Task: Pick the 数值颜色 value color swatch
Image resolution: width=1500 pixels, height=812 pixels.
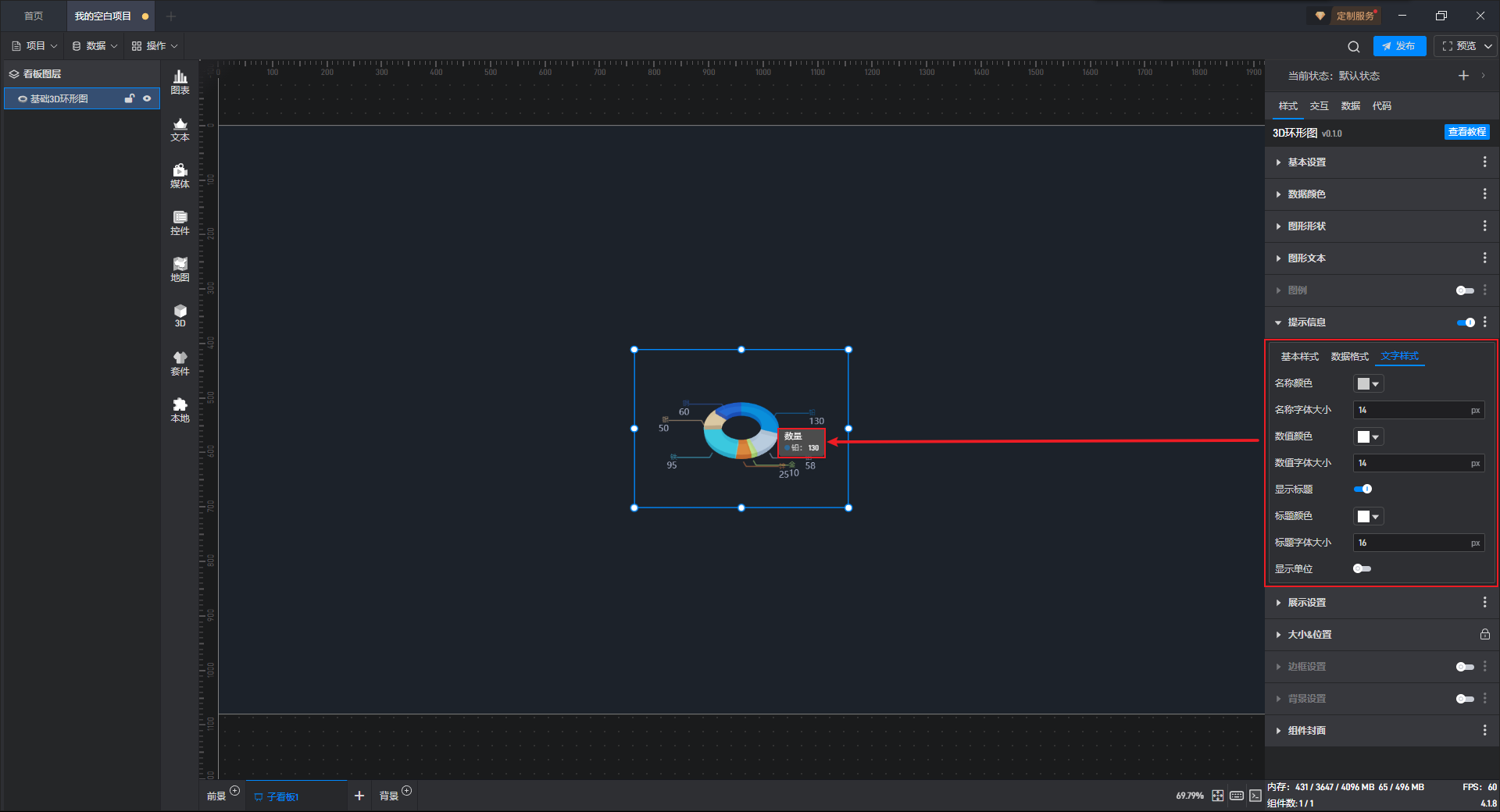Action: click(x=1368, y=436)
